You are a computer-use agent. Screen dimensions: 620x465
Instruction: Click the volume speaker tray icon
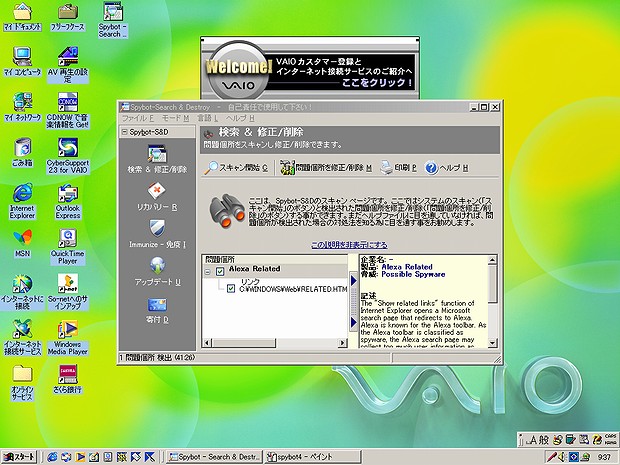(x=562, y=457)
